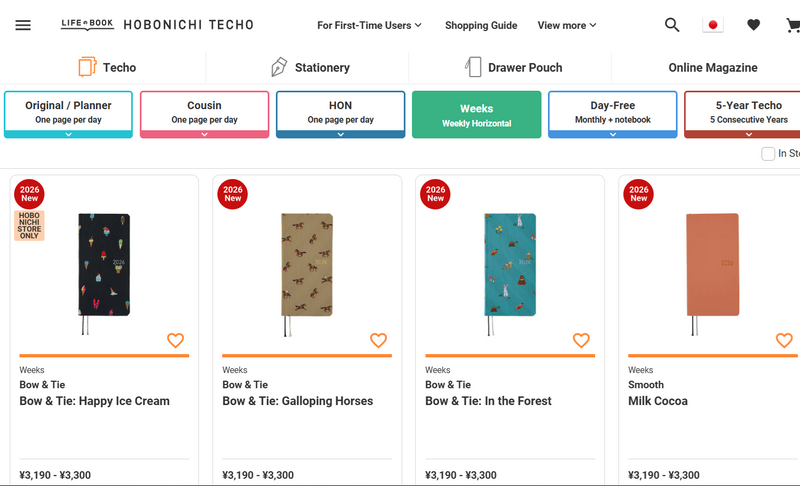Expand the Original / Planner category

coord(68,114)
